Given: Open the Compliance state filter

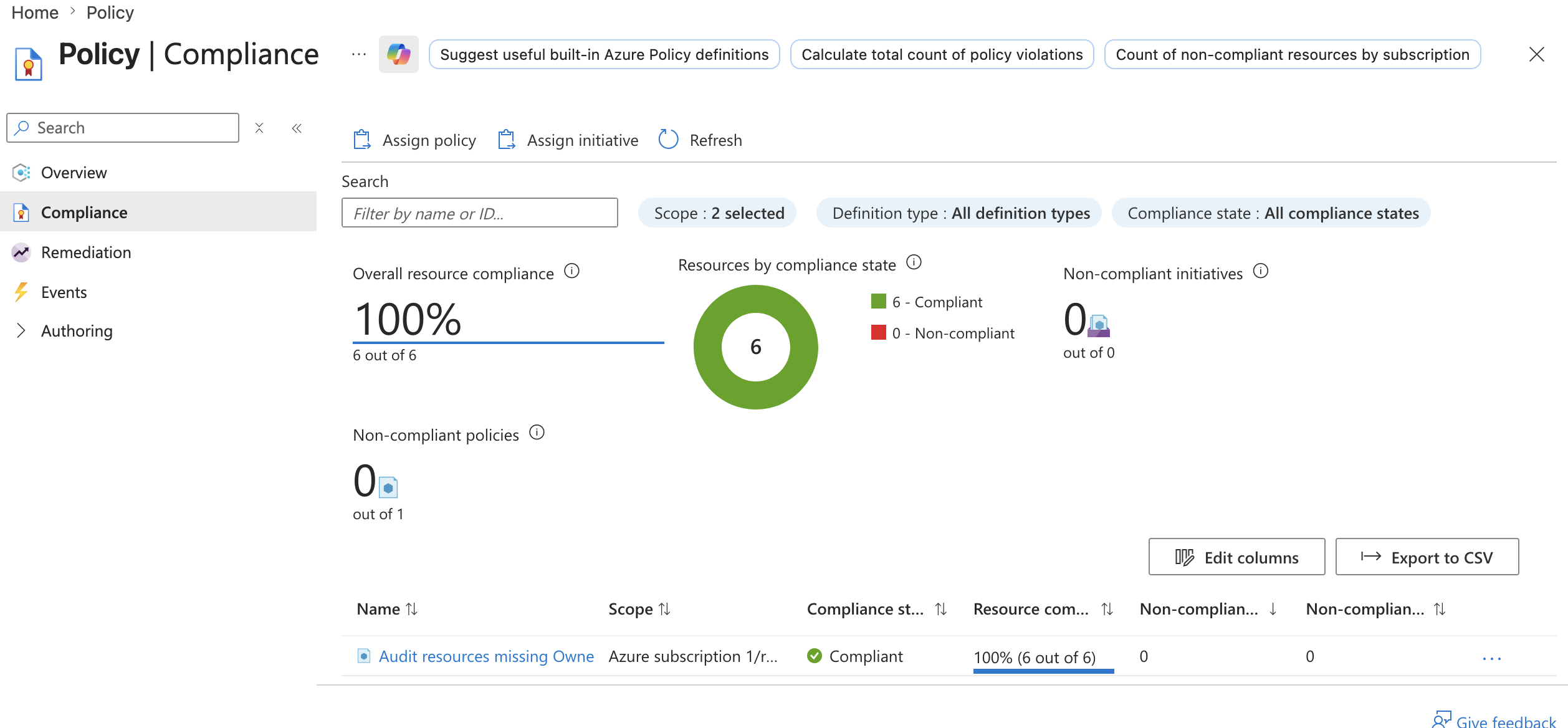Looking at the screenshot, I should [x=1271, y=213].
